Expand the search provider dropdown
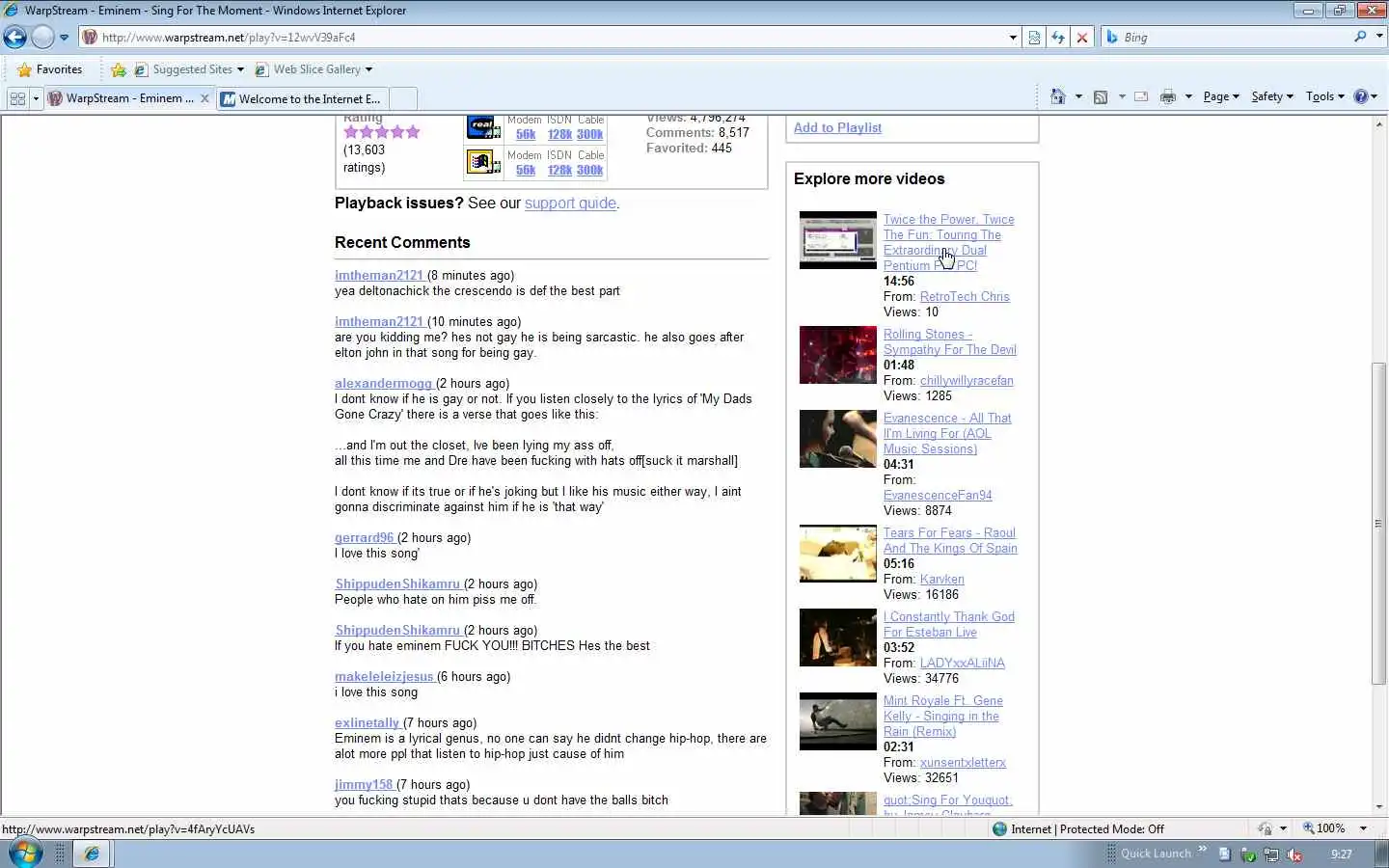The height and width of the screenshot is (868, 1389). pos(1379,37)
